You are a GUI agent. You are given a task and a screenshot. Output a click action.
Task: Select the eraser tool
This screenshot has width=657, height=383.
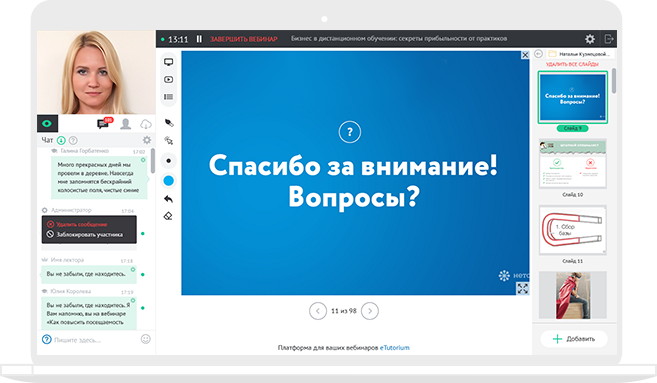[168, 216]
